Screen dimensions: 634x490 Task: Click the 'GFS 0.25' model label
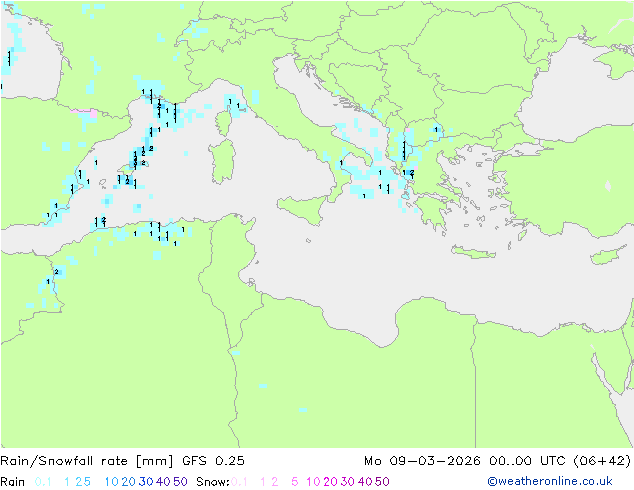click(213, 461)
